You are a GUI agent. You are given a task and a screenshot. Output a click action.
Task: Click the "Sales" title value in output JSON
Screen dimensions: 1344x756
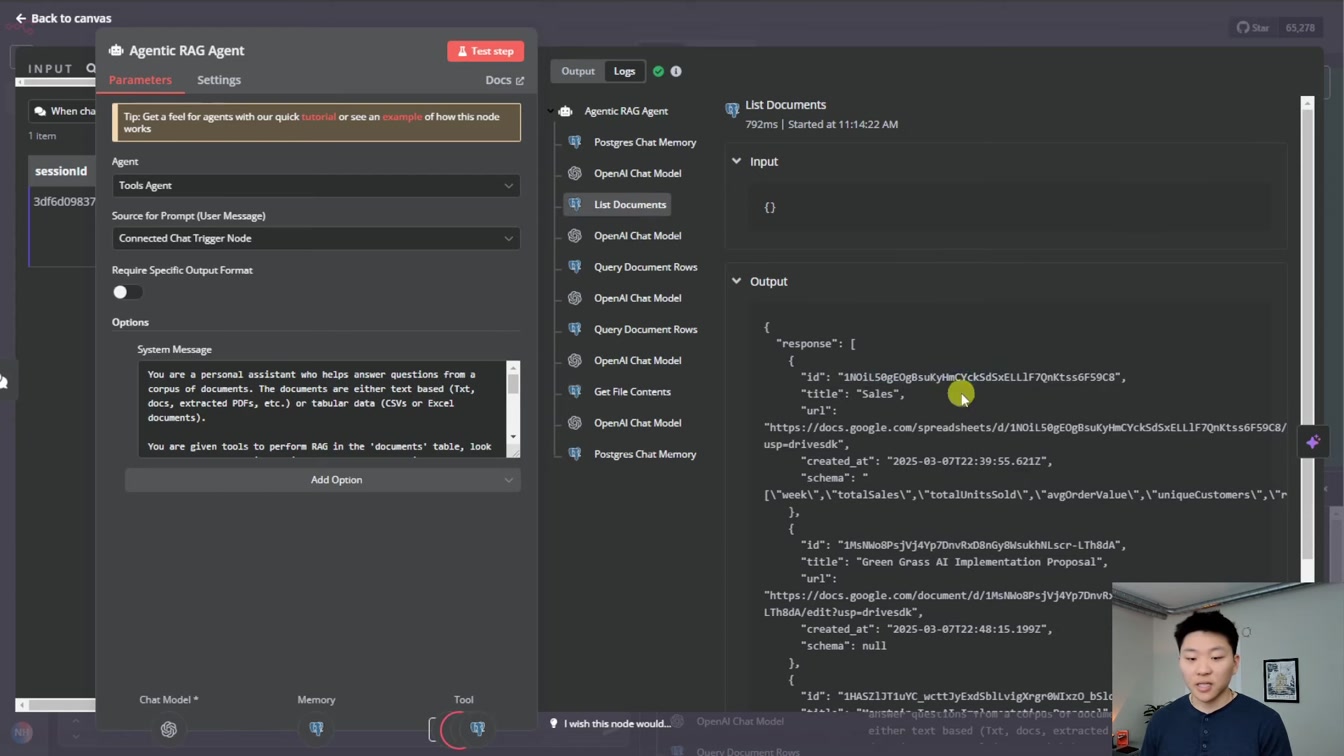tap(879, 394)
